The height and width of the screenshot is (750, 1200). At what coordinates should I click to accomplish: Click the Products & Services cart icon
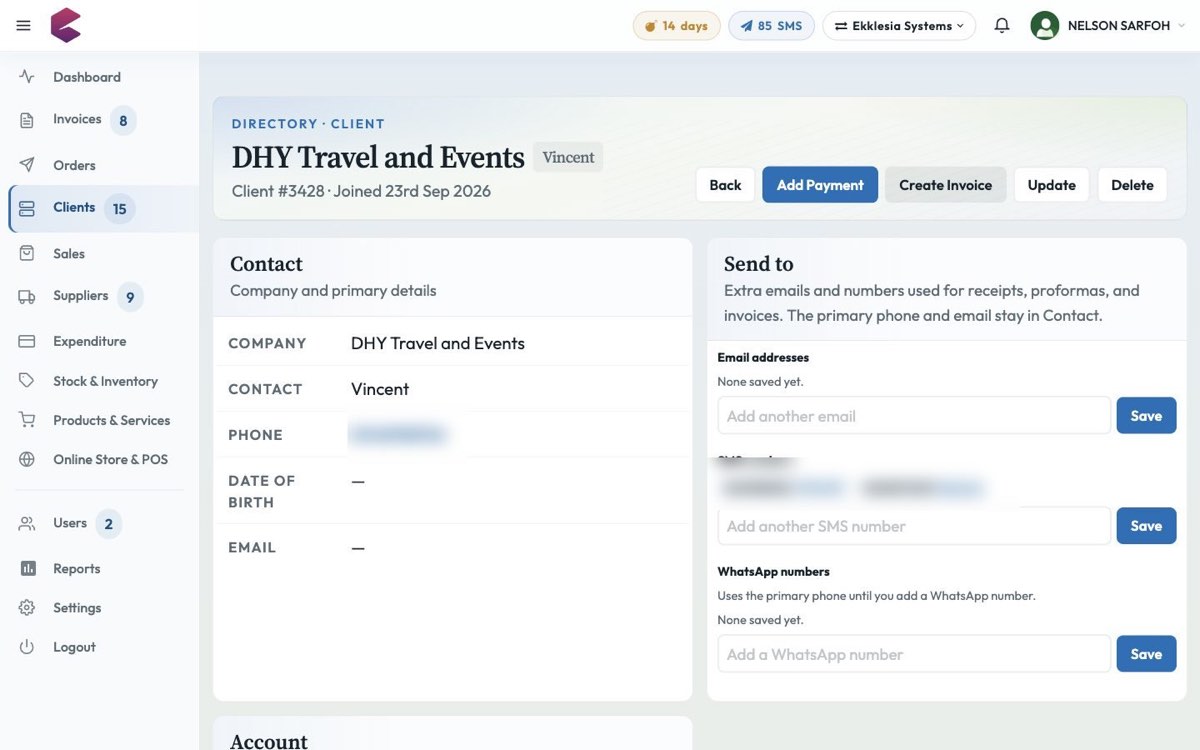click(27, 420)
